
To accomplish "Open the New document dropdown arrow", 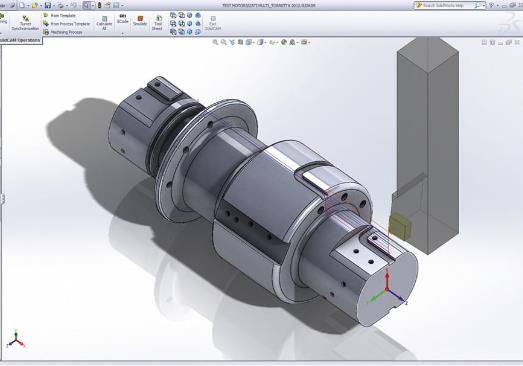I will [x=28, y=6].
